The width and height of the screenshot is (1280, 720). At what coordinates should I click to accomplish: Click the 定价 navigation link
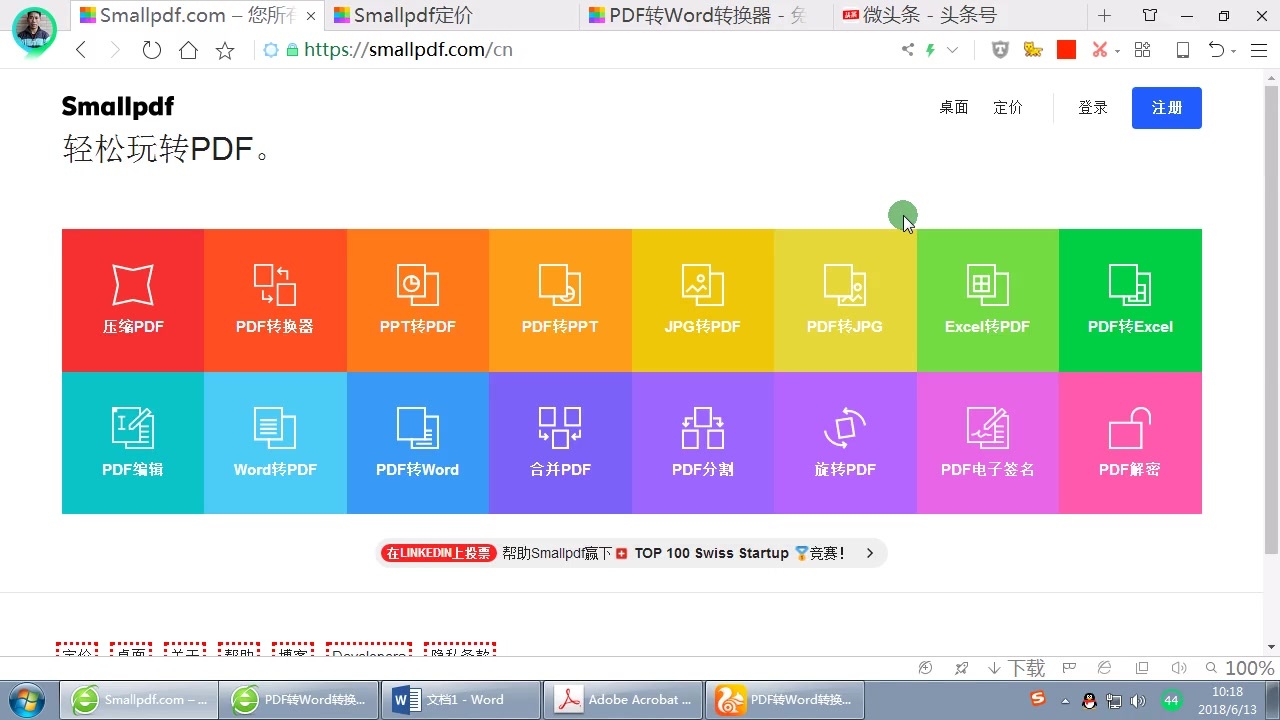(1008, 108)
